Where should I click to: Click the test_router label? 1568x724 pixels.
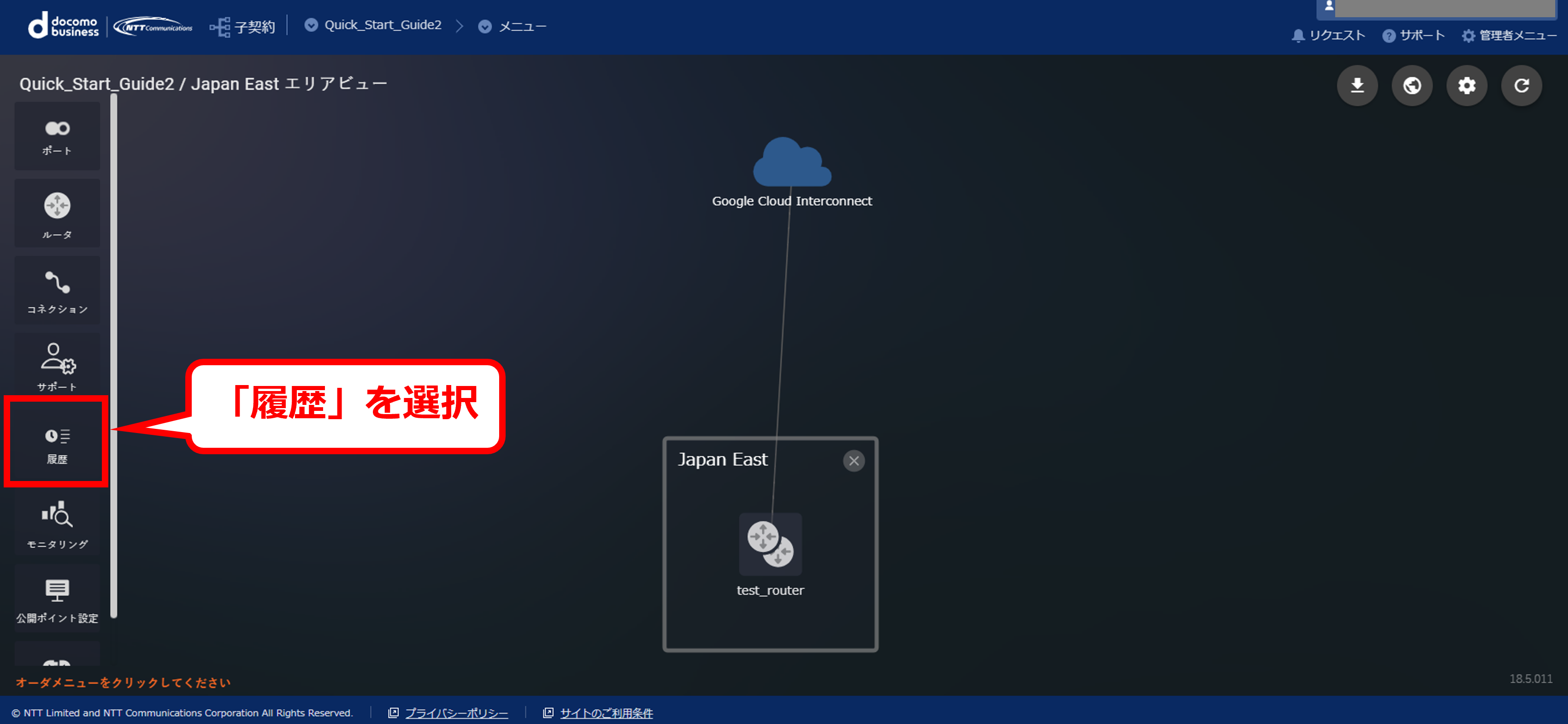770,590
